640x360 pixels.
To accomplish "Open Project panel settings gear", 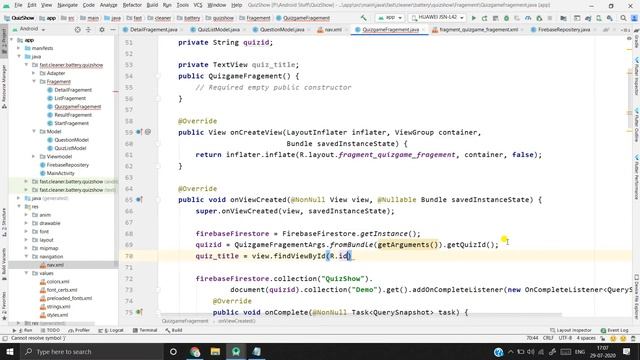I will click(102, 29).
